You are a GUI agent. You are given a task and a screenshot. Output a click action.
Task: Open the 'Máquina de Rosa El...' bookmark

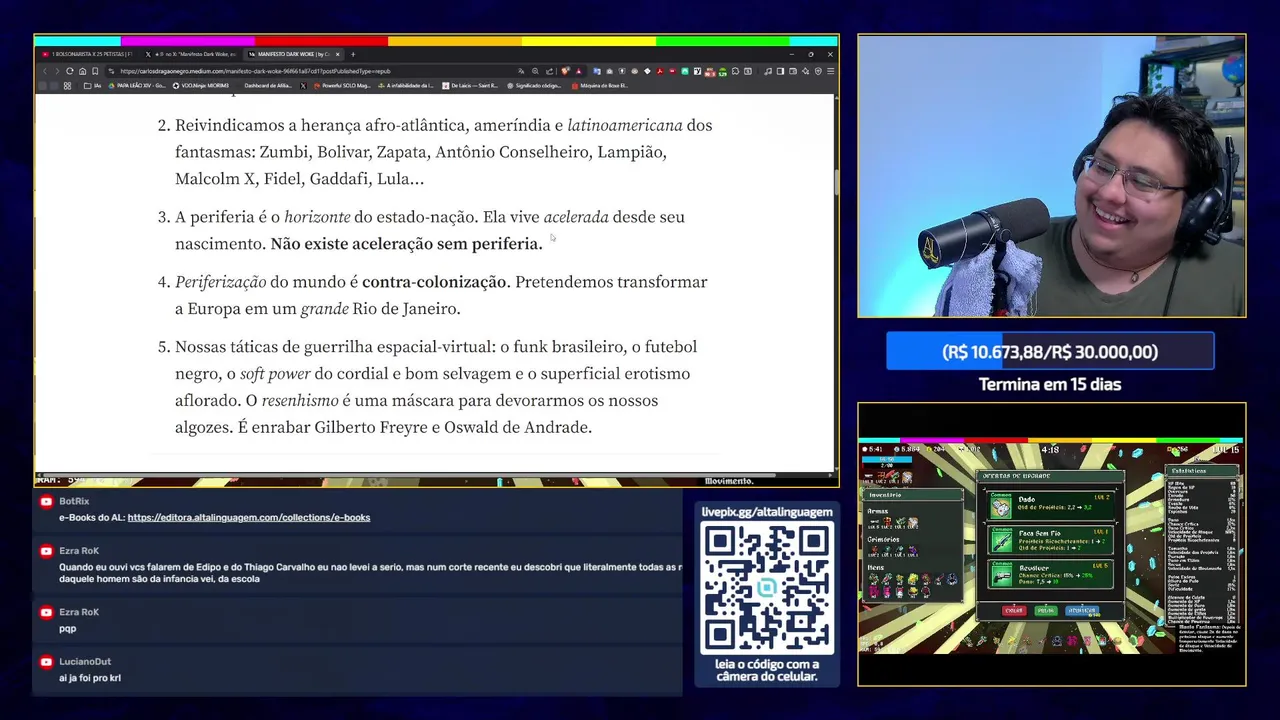tap(599, 86)
